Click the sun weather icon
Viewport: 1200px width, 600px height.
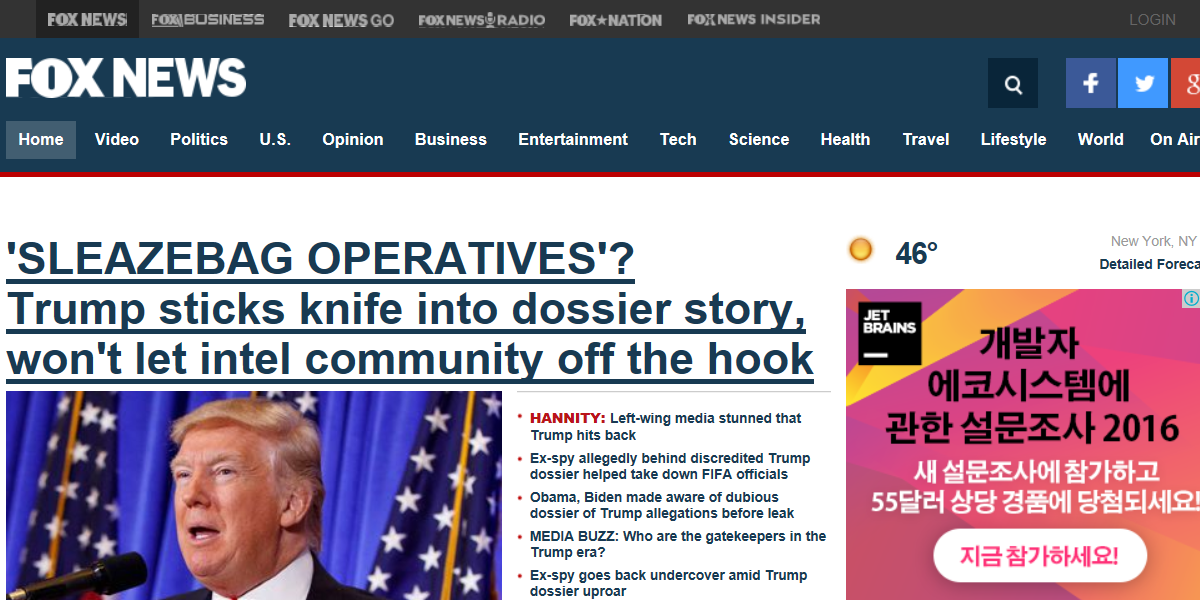(860, 250)
